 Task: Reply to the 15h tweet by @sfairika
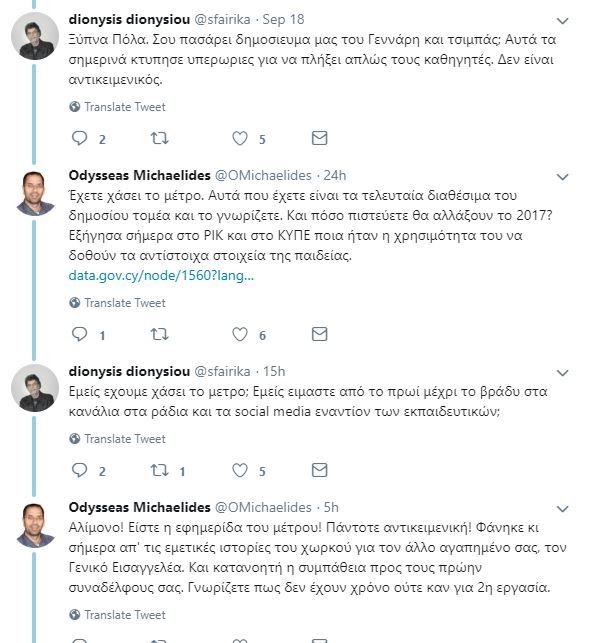[80, 470]
